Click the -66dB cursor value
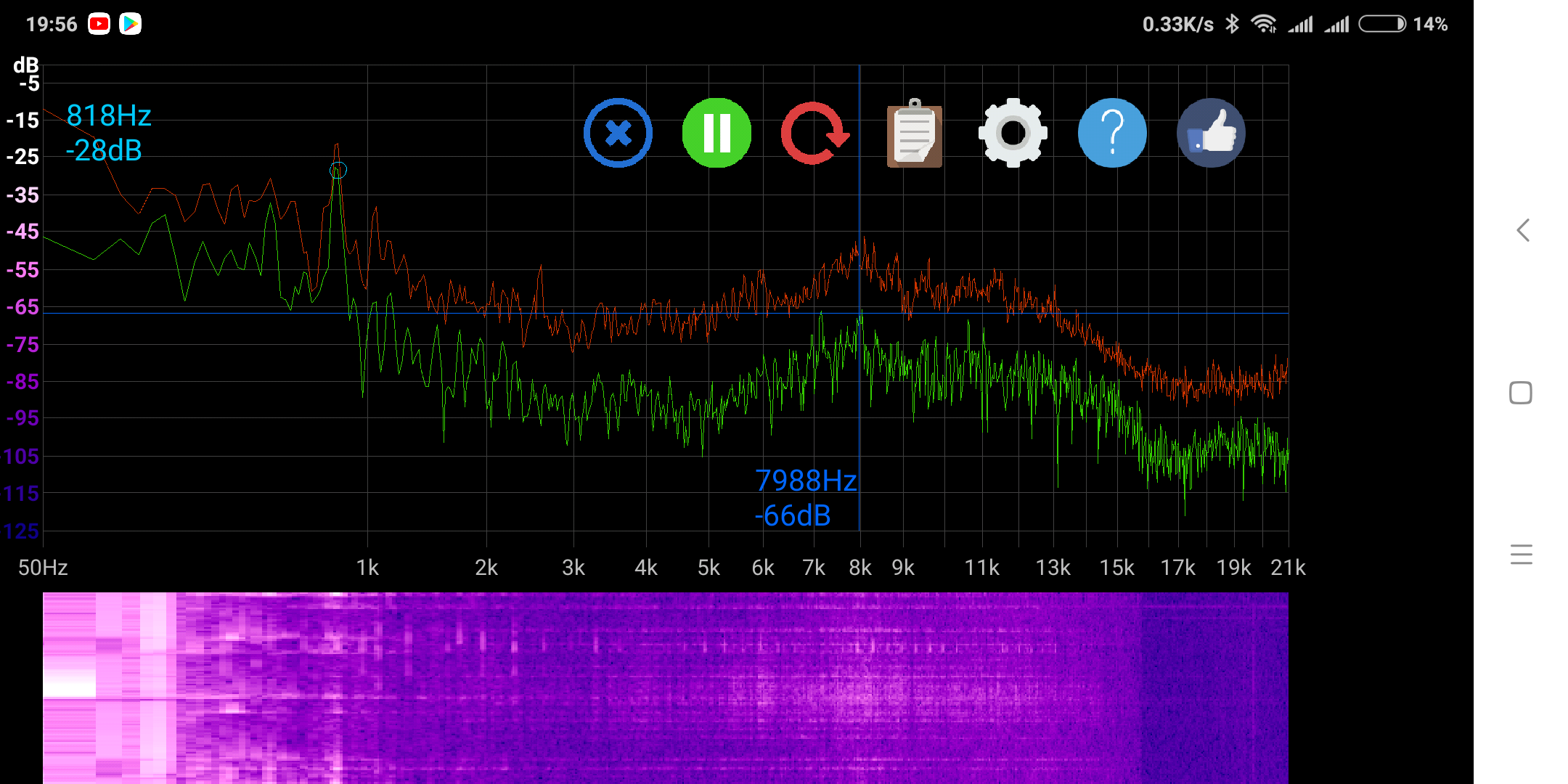This screenshot has width=1568, height=784. tap(793, 515)
